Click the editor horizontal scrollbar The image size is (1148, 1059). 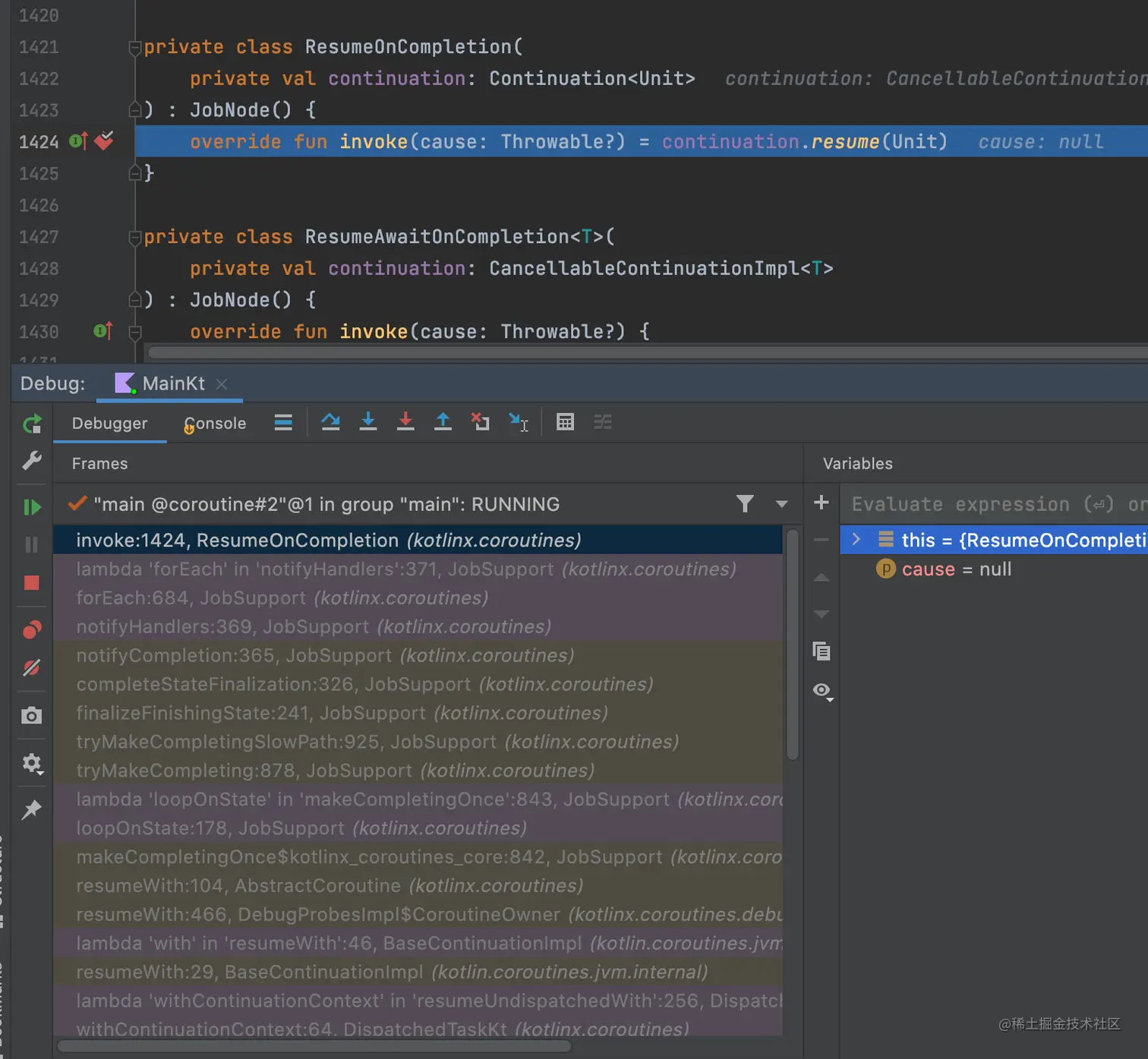coord(648,352)
